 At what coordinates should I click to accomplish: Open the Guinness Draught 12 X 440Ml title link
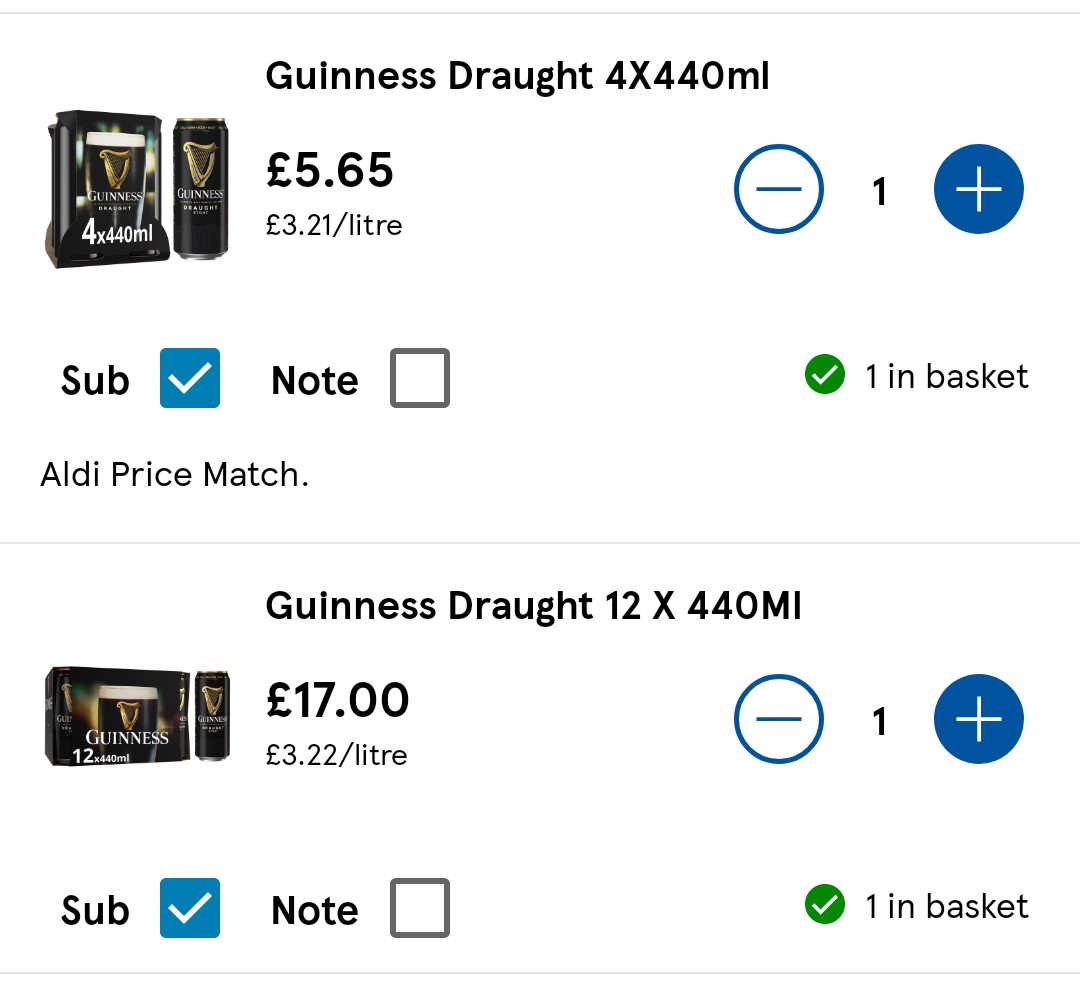pyautogui.click(x=533, y=606)
